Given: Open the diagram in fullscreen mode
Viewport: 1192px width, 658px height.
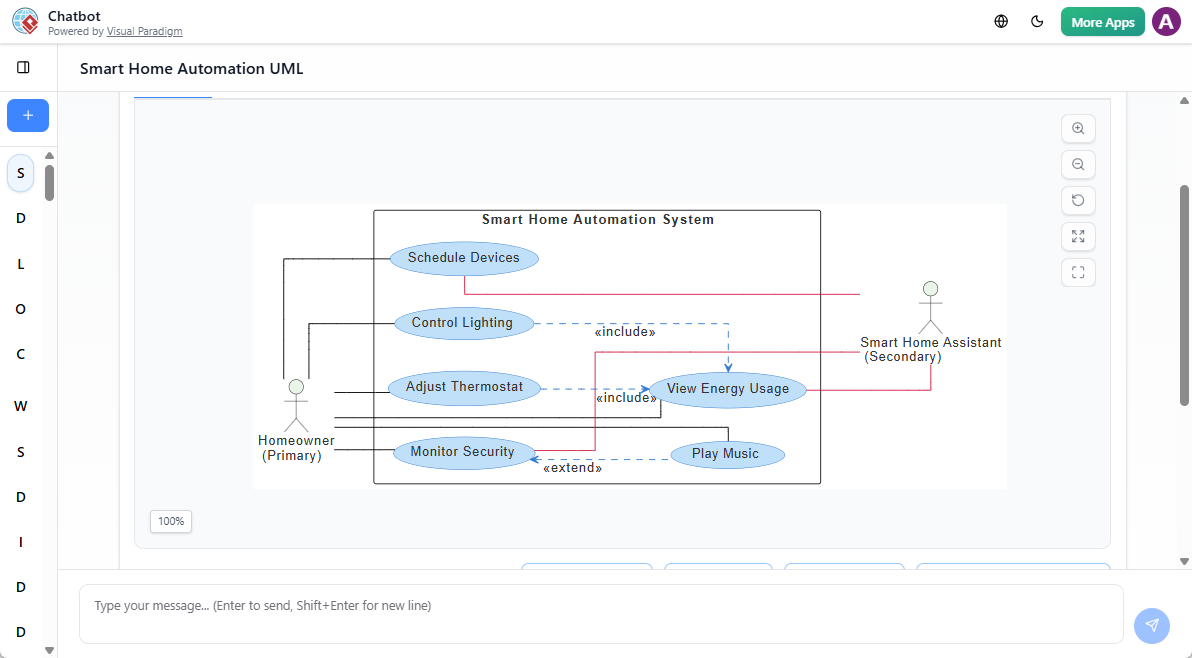Looking at the screenshot, I should pyautogui.click(x=1078, y=272).
